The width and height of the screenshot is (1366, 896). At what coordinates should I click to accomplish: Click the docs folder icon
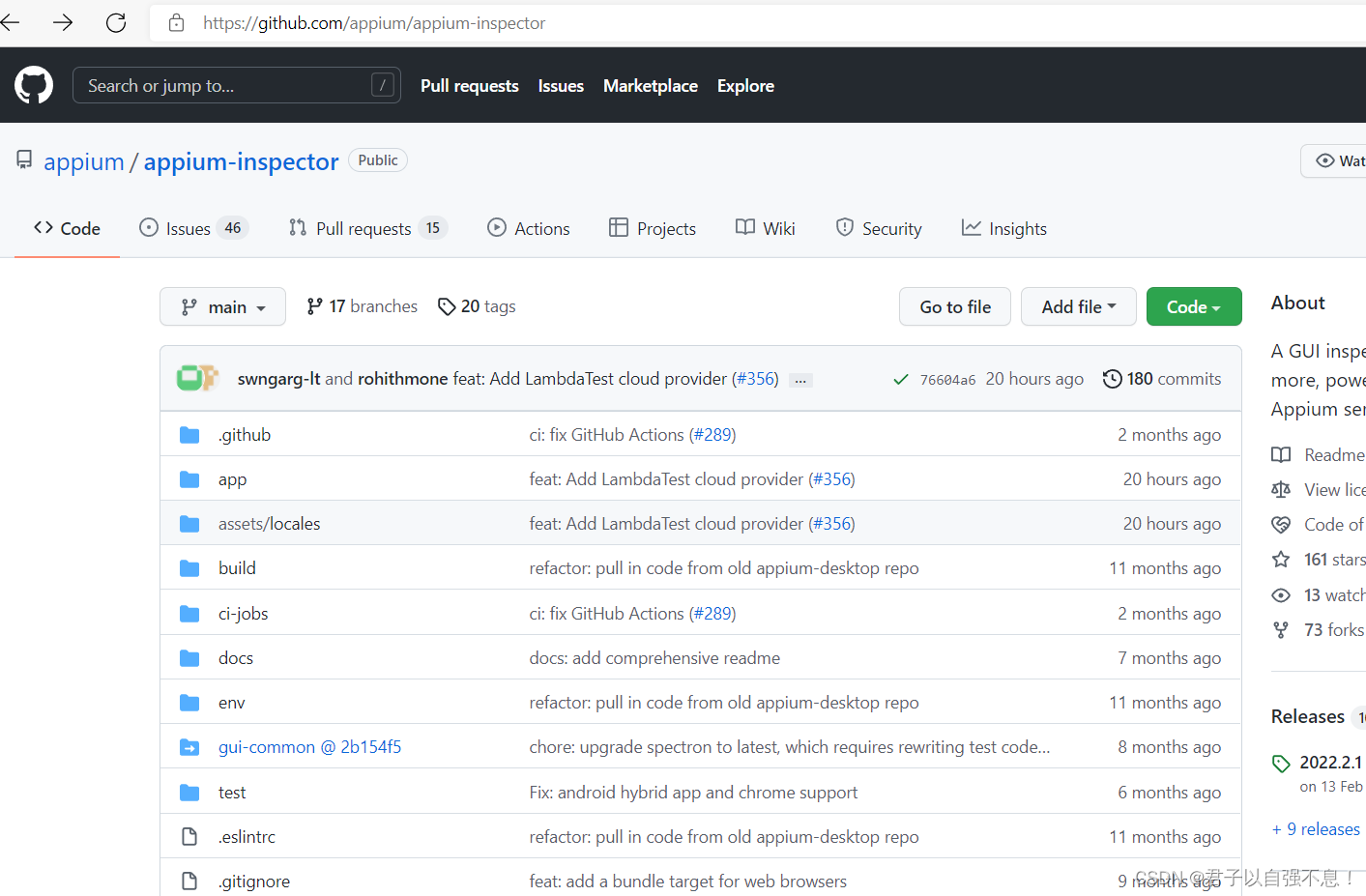coord(189,658)
